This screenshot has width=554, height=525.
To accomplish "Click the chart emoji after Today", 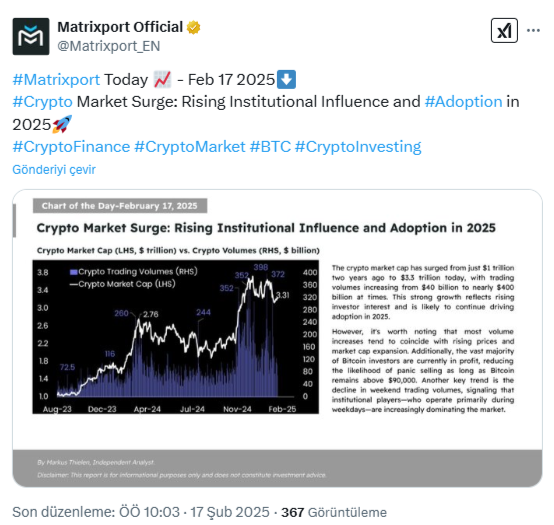I will click(163, 79).
